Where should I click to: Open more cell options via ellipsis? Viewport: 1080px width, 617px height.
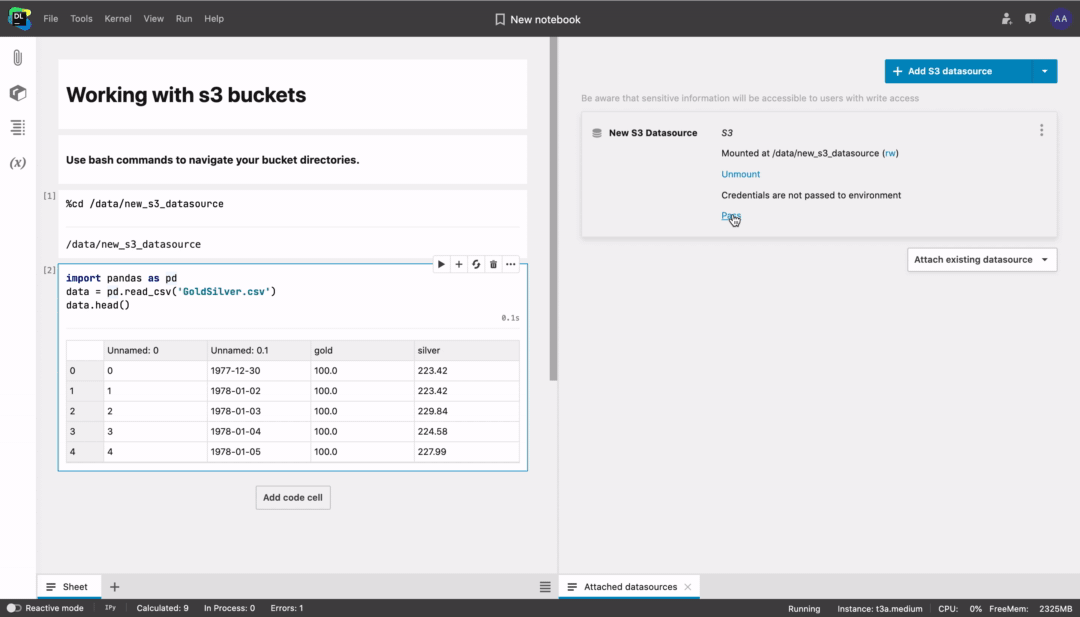[511, 264]
